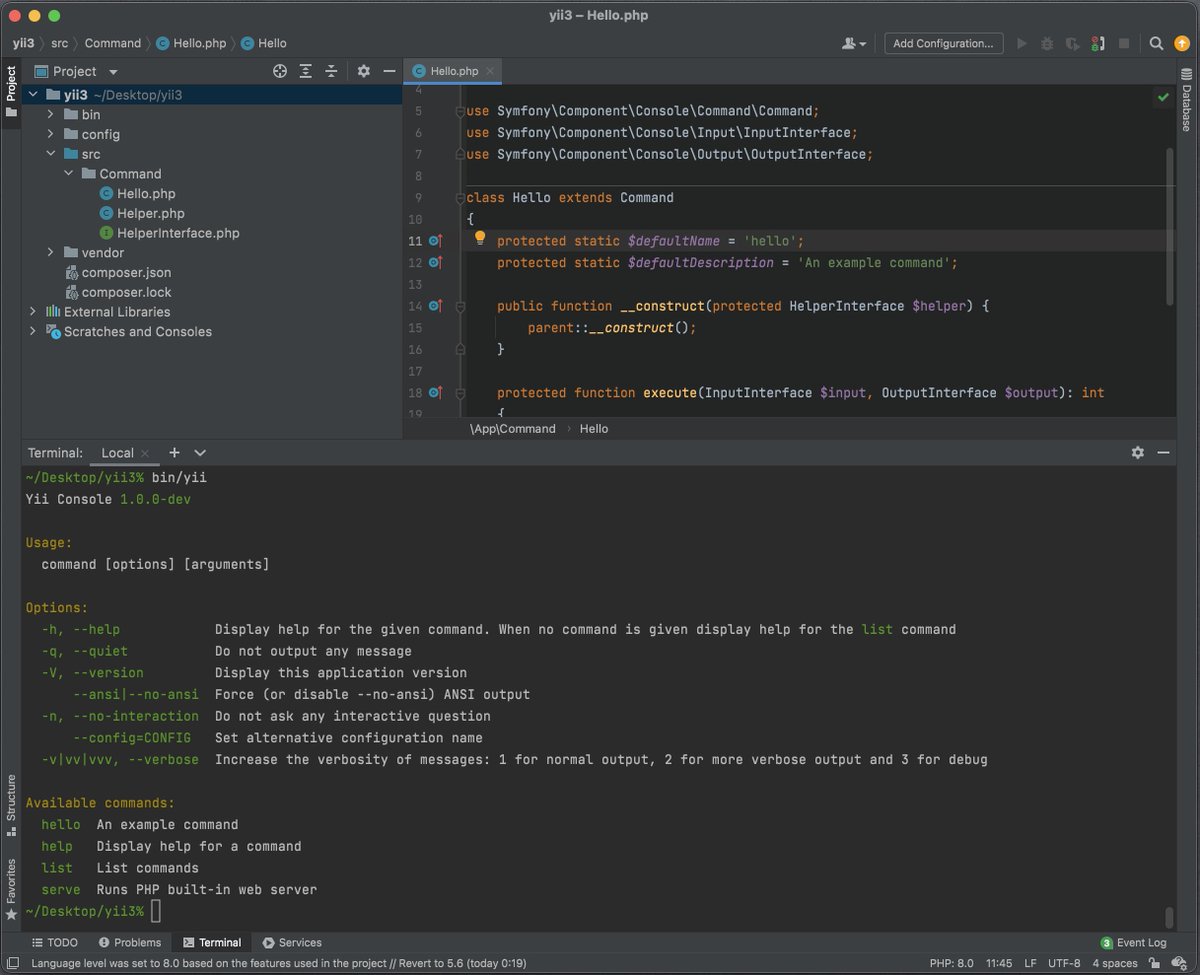Open Terminal settings via gear icon
This screenshot has height=975, width=1200.
pos(1138,452)
